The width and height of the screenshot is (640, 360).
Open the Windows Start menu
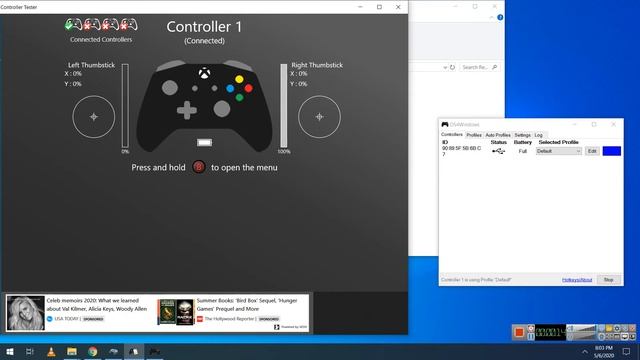pos(10,351)
